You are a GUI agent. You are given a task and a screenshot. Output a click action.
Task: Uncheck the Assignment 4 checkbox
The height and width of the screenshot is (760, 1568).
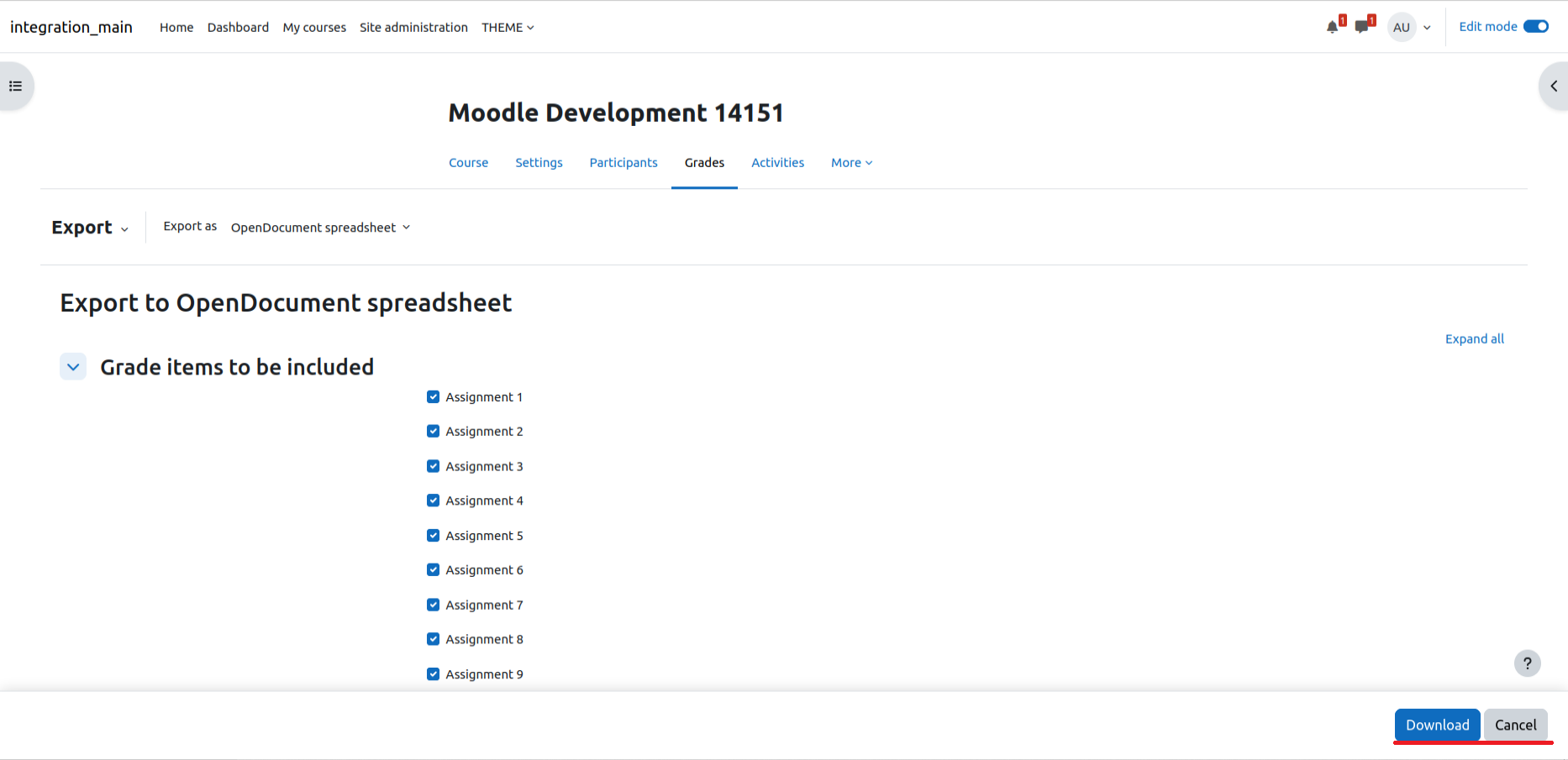[x=433, y=501]
